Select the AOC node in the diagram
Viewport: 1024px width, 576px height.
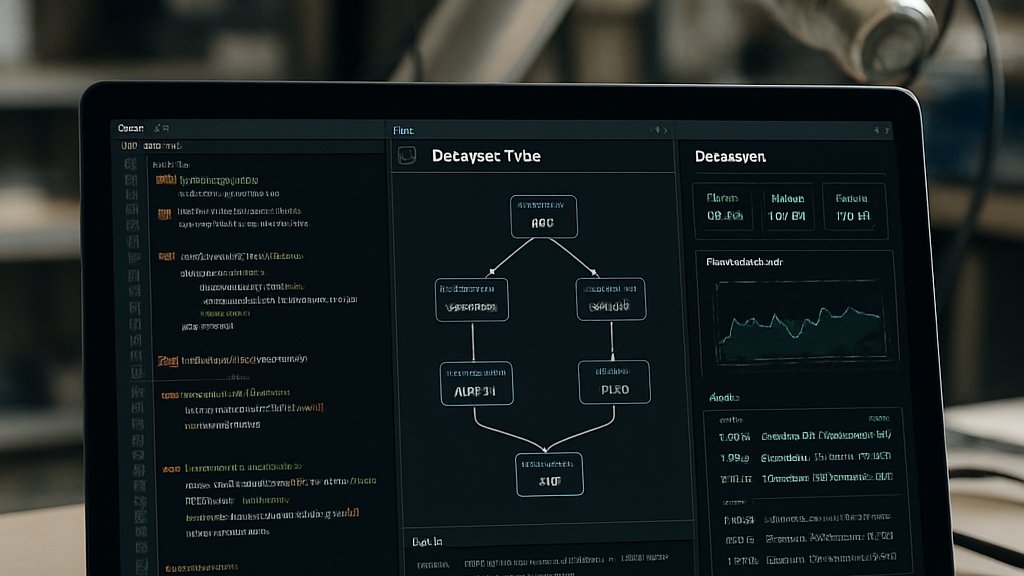[543, 216]
